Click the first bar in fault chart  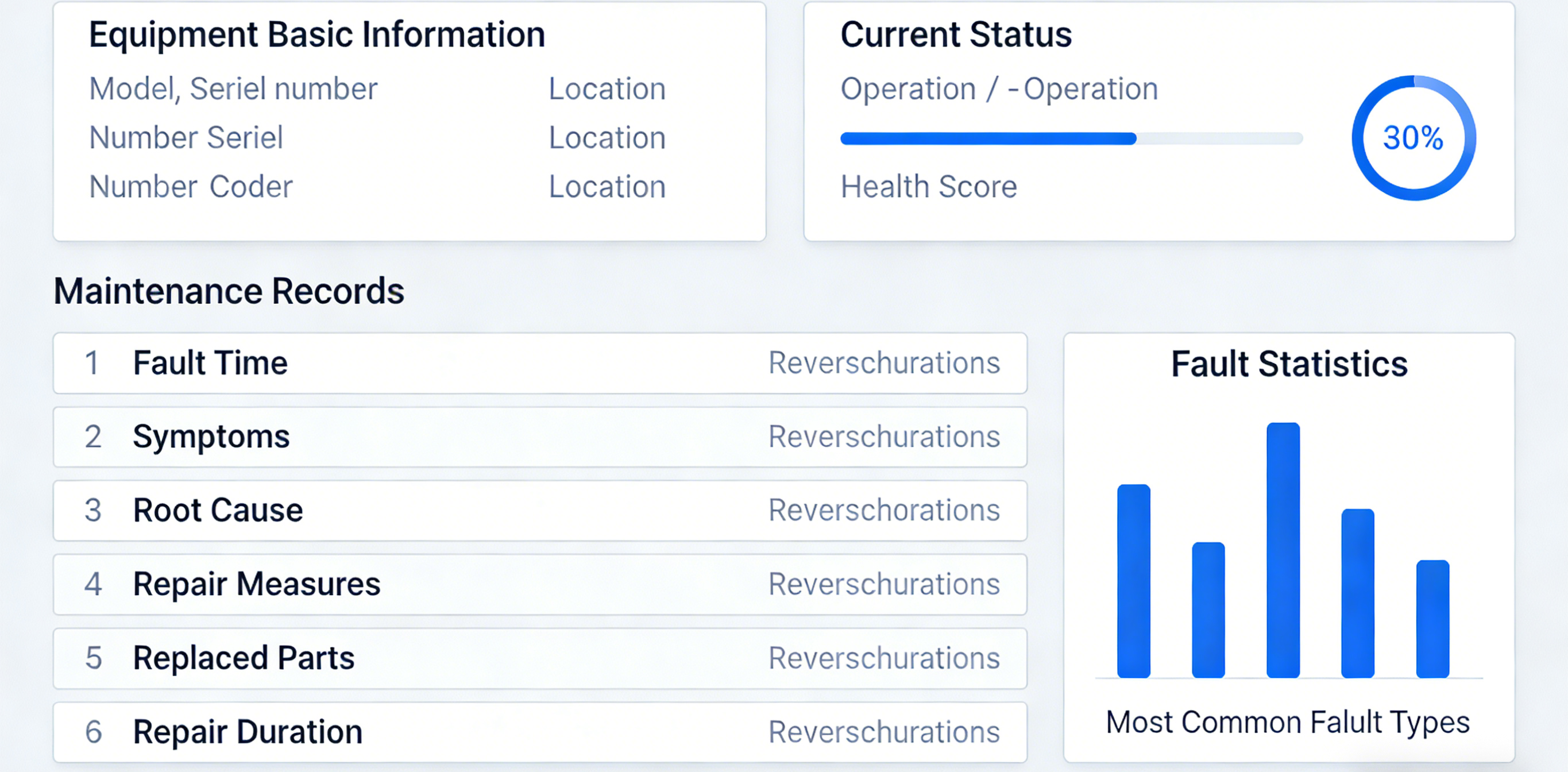tap(1133, 581)
